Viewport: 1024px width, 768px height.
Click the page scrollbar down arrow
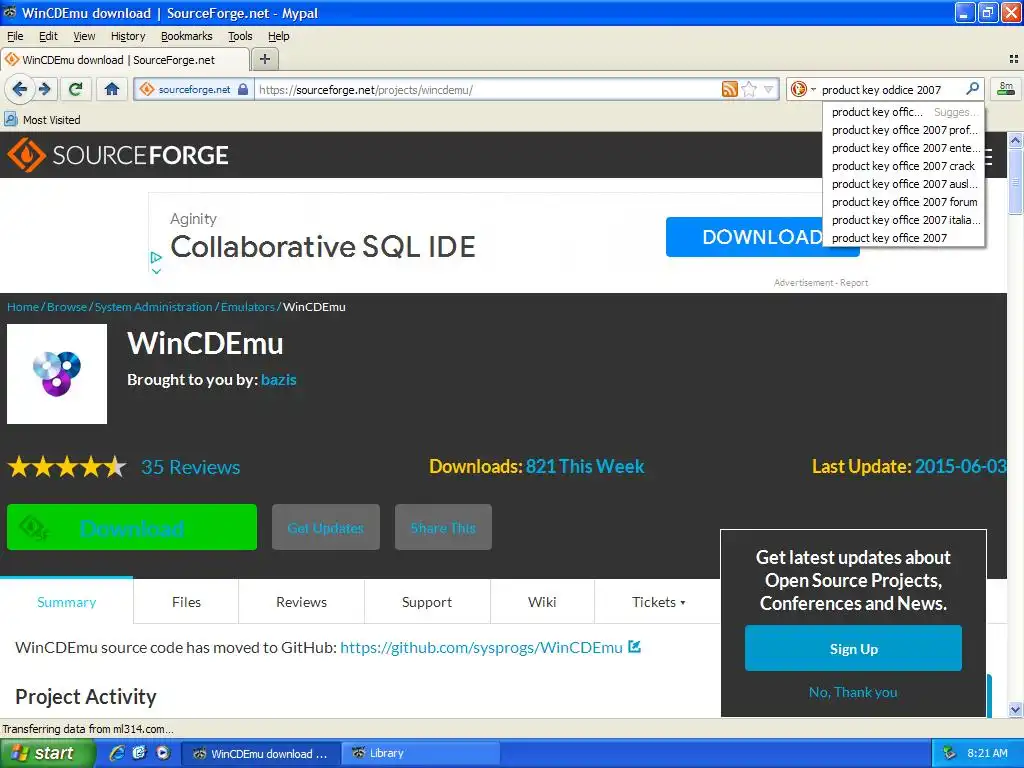point(1015,709)
